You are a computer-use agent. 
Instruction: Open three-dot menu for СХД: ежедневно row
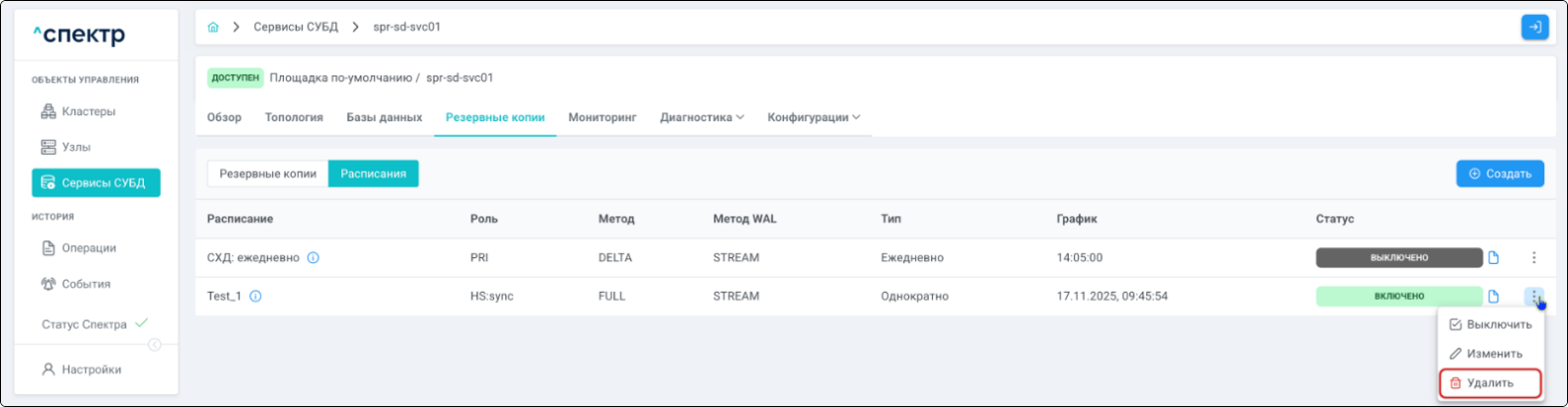1533,257
